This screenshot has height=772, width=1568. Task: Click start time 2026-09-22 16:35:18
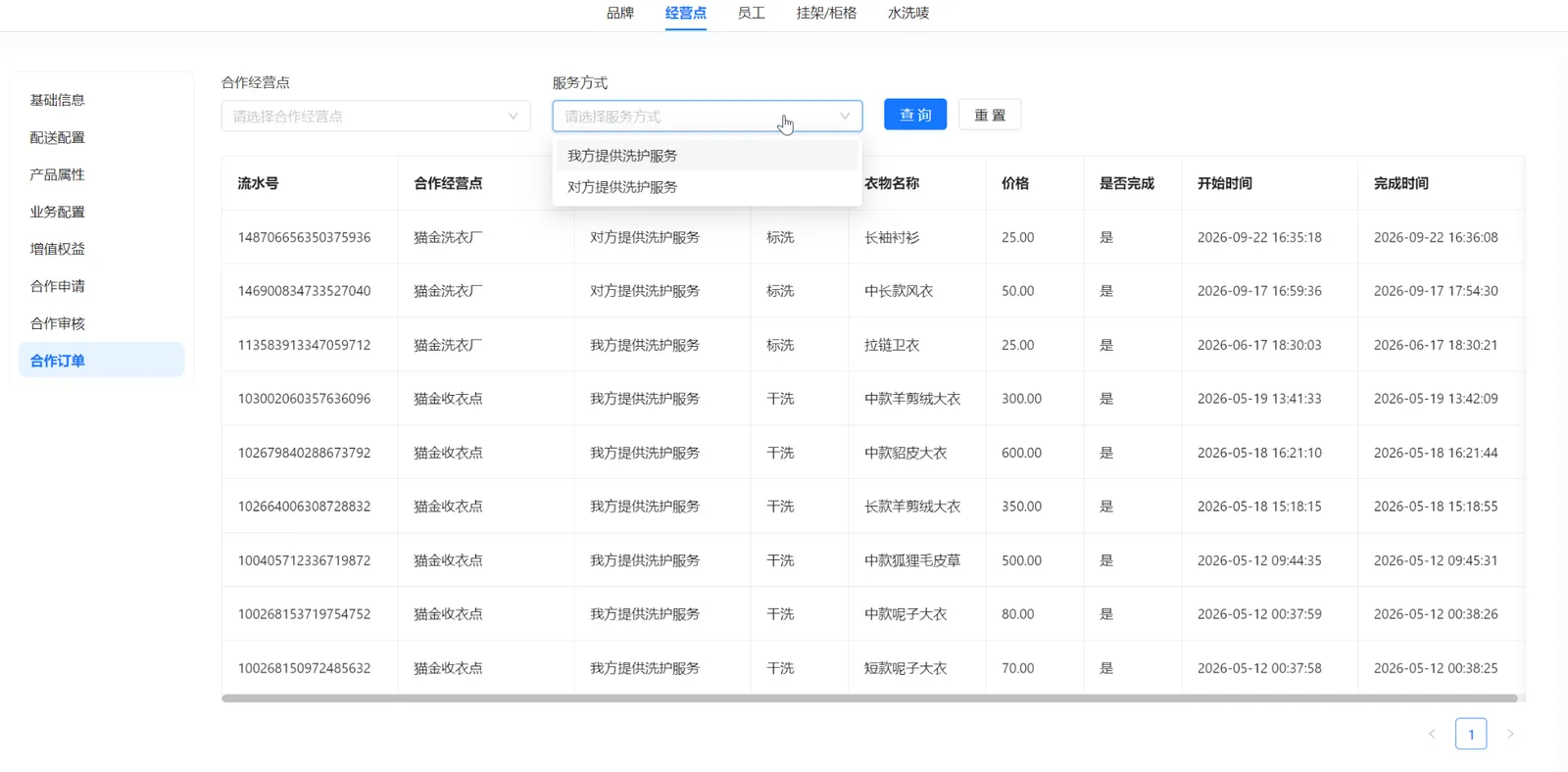[x=1259, y=237]
